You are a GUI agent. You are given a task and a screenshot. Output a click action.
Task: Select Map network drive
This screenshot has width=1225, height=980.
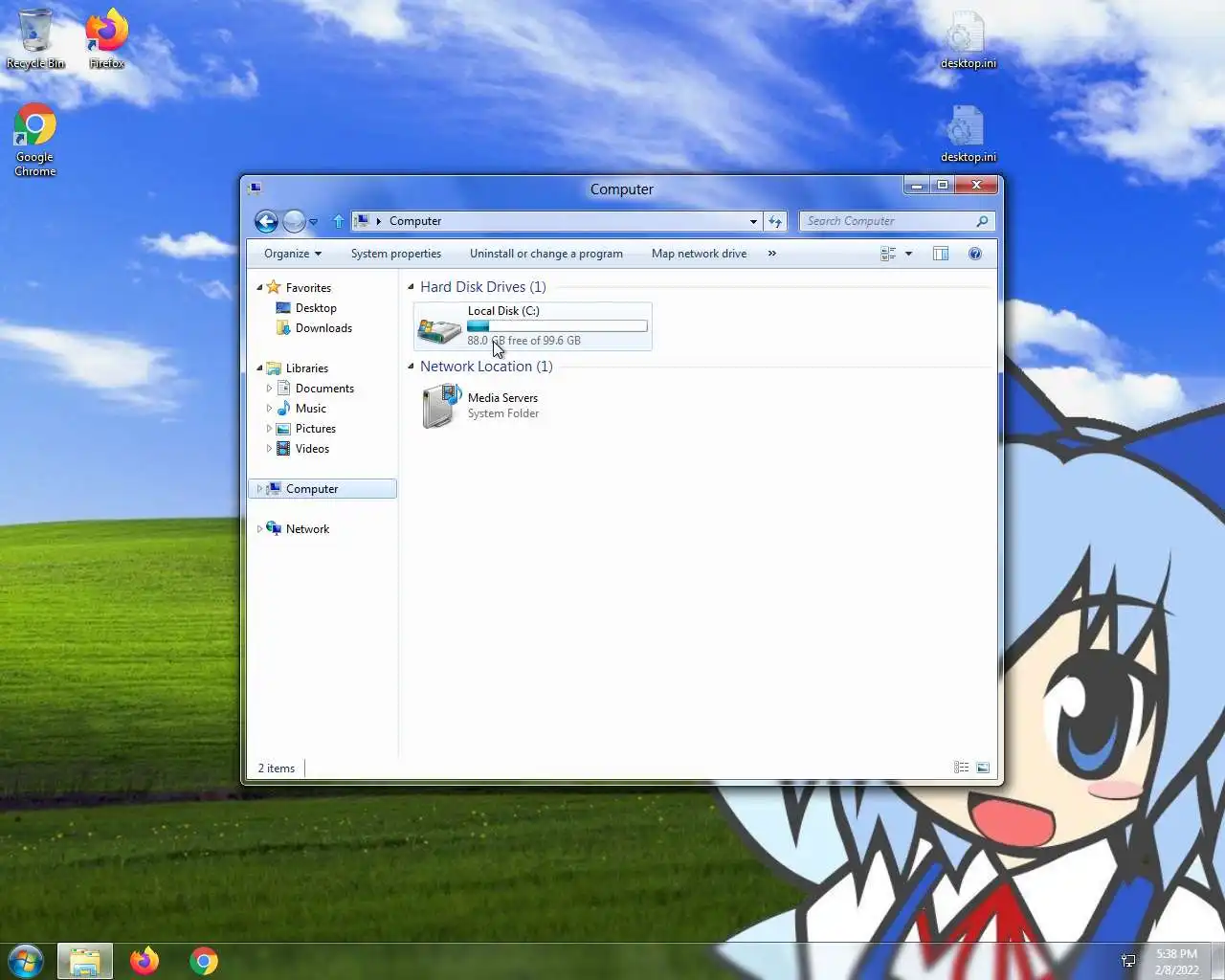[x=699, y=254]
